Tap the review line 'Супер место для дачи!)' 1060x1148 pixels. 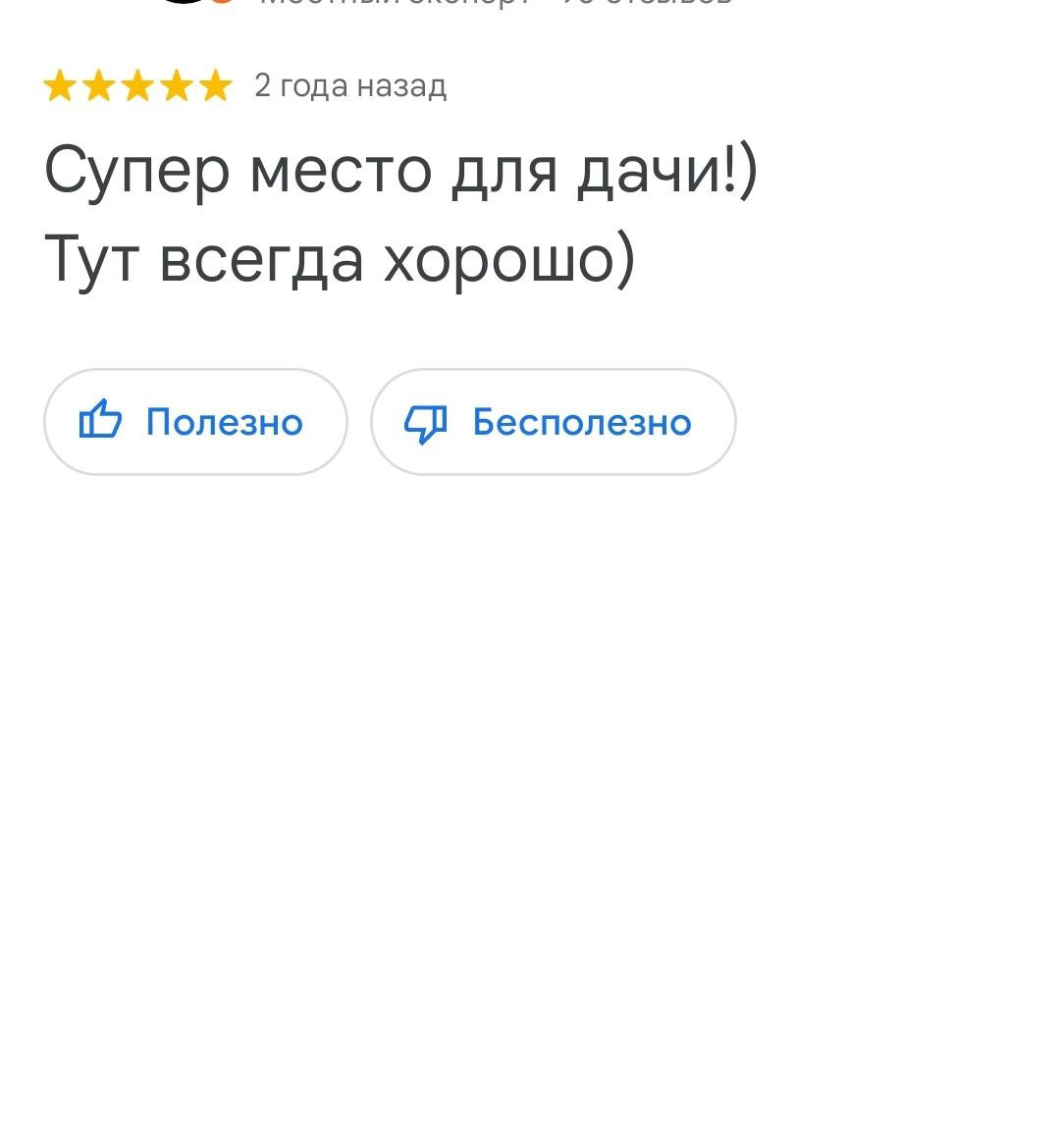[x=400, y=171]
